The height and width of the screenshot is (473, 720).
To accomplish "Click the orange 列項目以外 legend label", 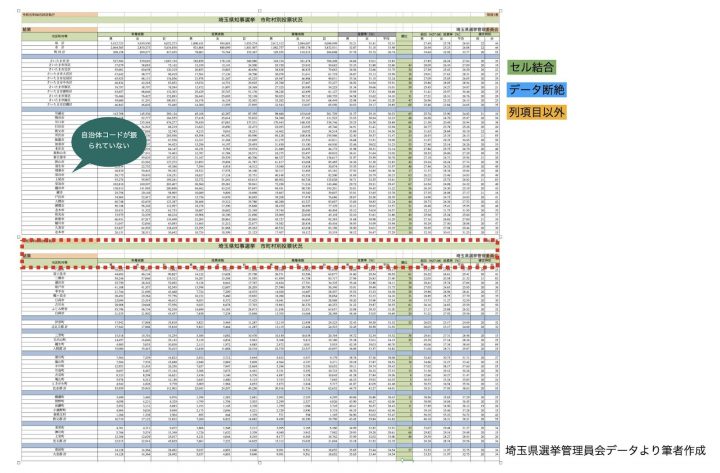I will pos(565,113).
